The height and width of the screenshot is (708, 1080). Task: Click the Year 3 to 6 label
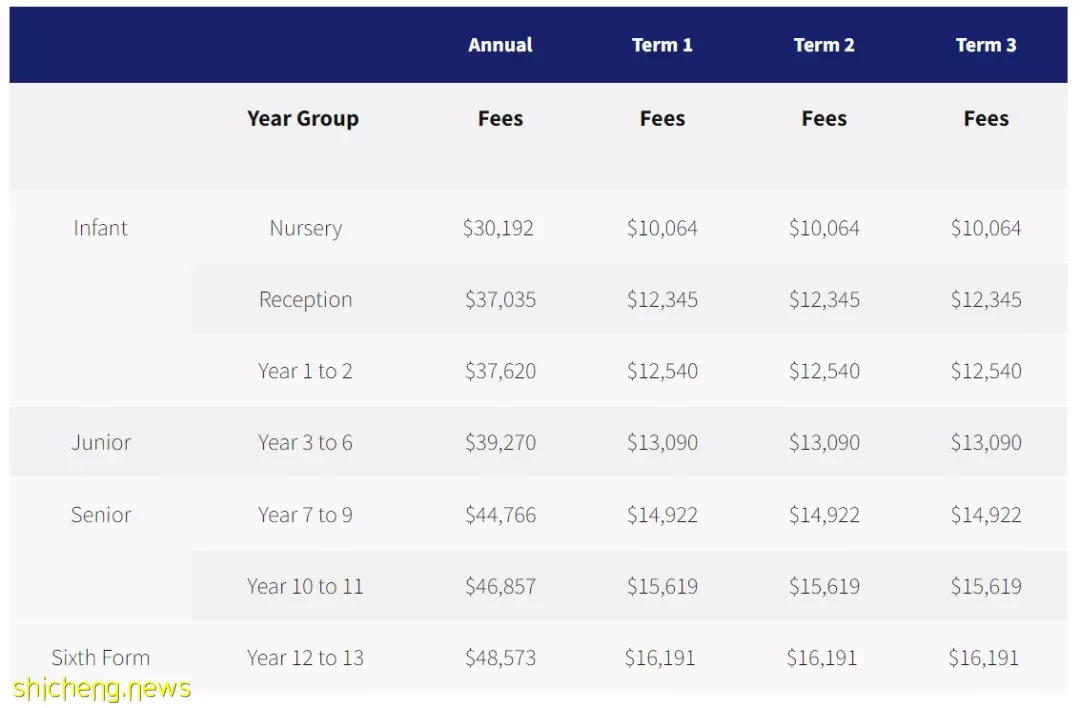[305, 443]
